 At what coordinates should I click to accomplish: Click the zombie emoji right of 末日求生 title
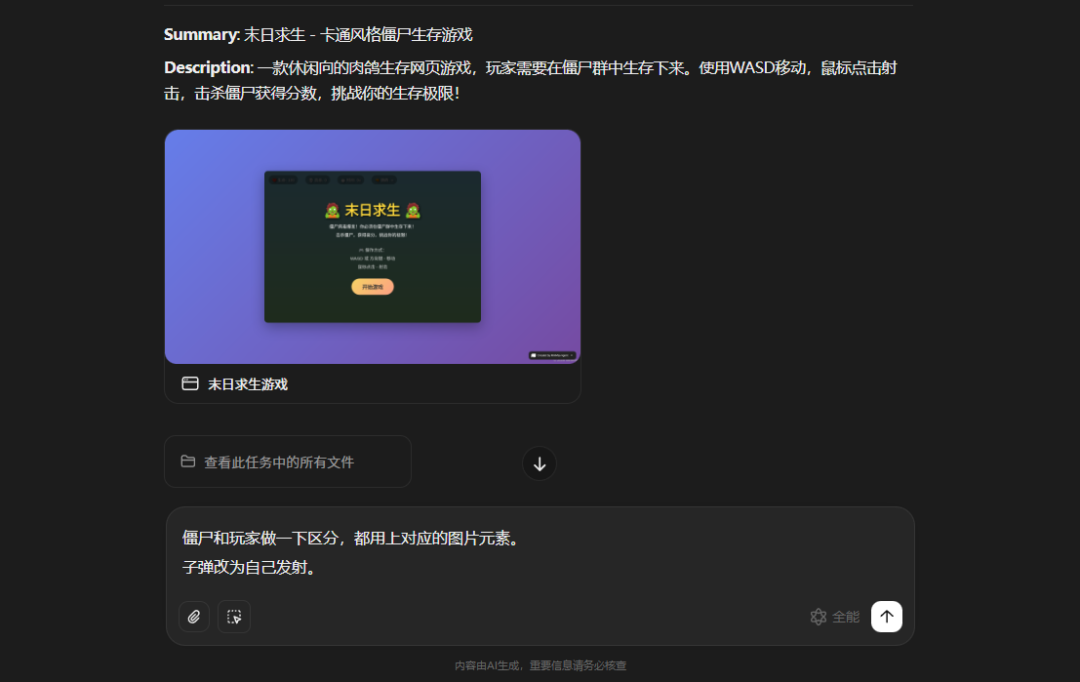(x=413, y=211)
